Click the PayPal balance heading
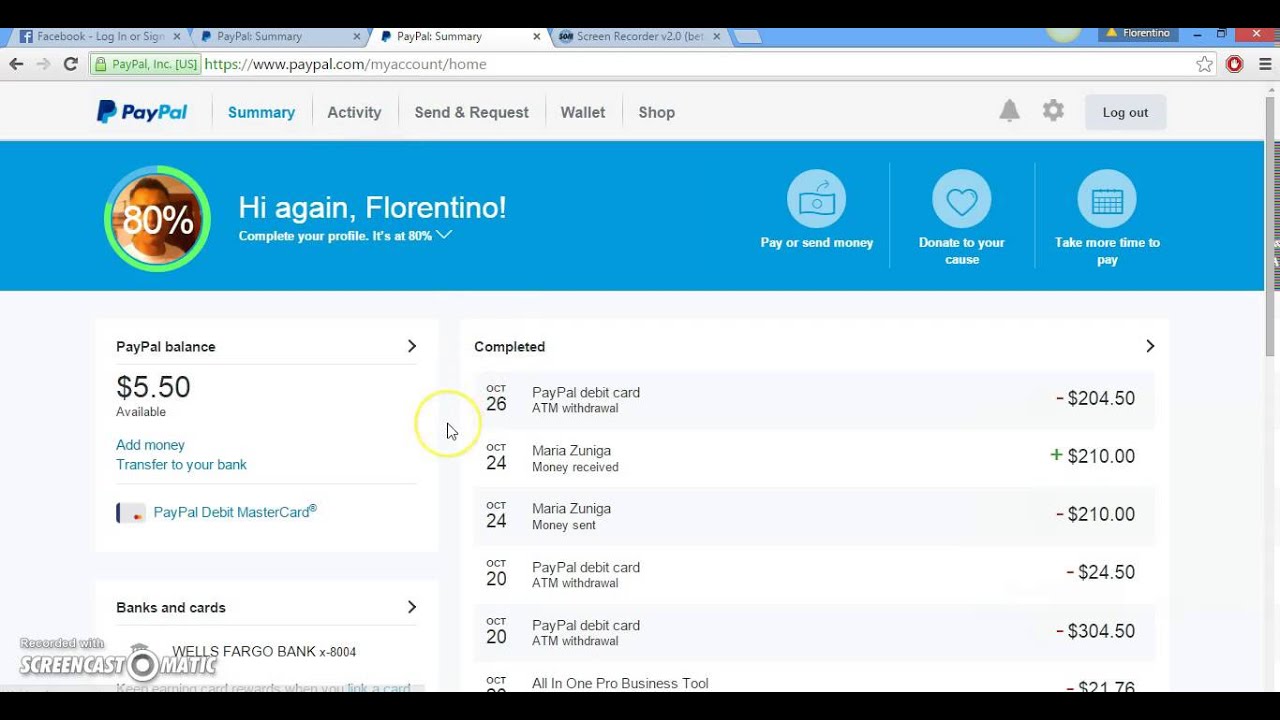This screenshot has height=720, width=1280. (x=166, y=347)
